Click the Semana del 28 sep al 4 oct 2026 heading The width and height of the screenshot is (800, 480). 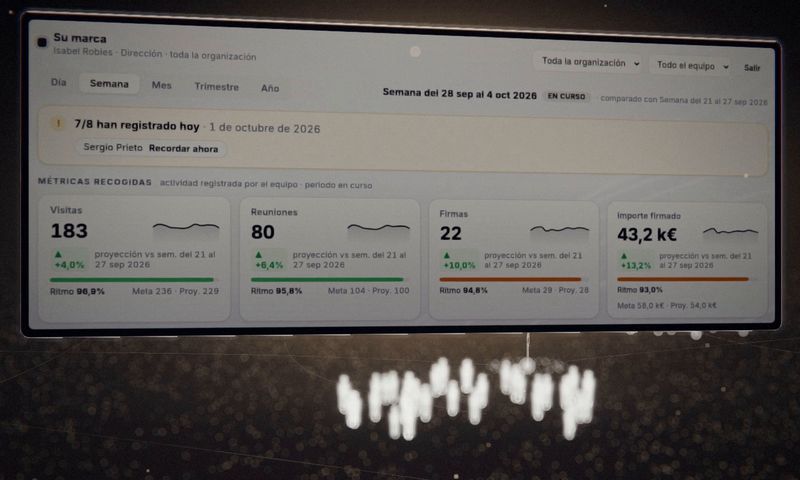(x=460, y=94)
